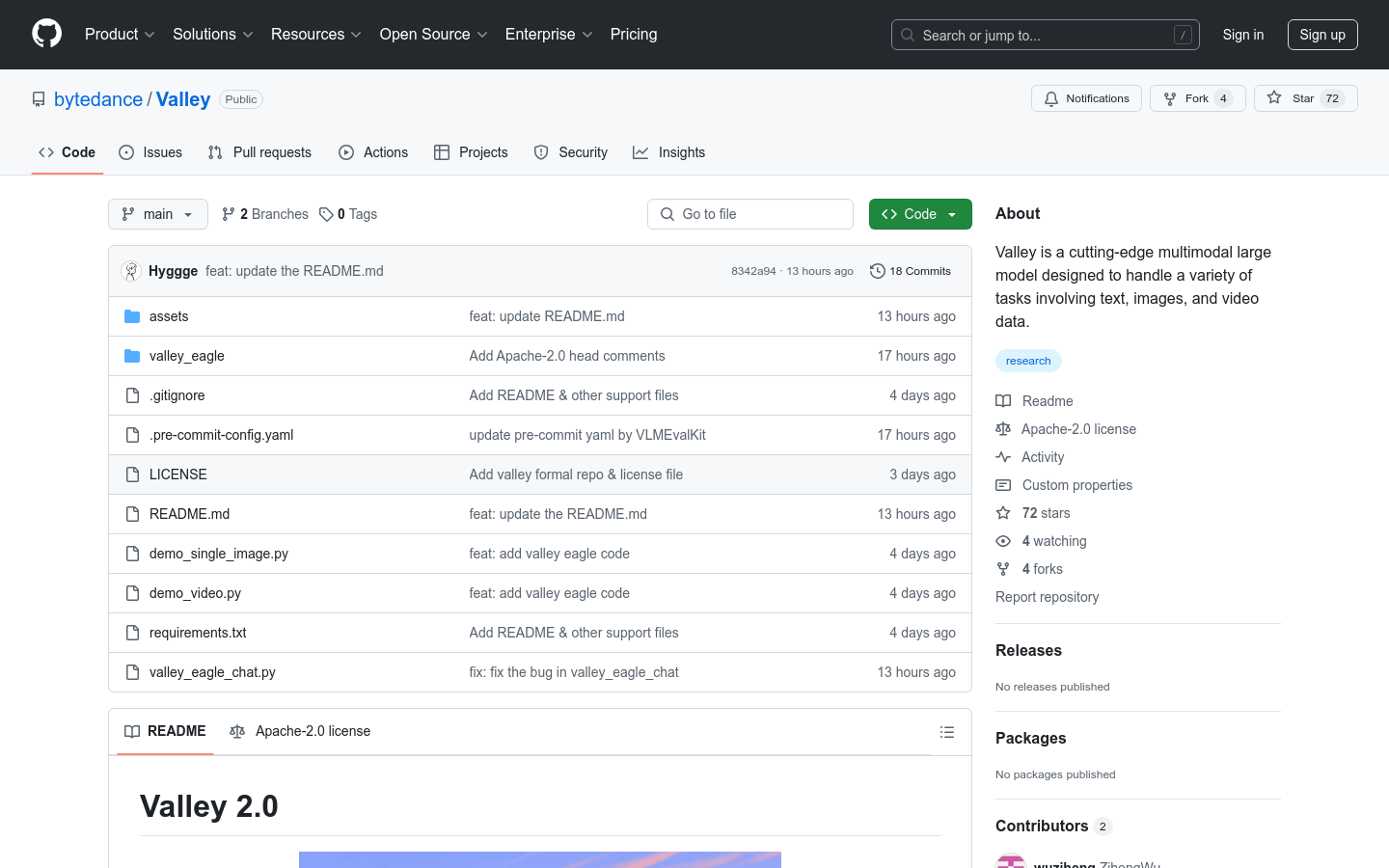Open the Valley repository name link
Image resolution: width=1389 pixels, height=868 pixels.
tap(183, 99)
